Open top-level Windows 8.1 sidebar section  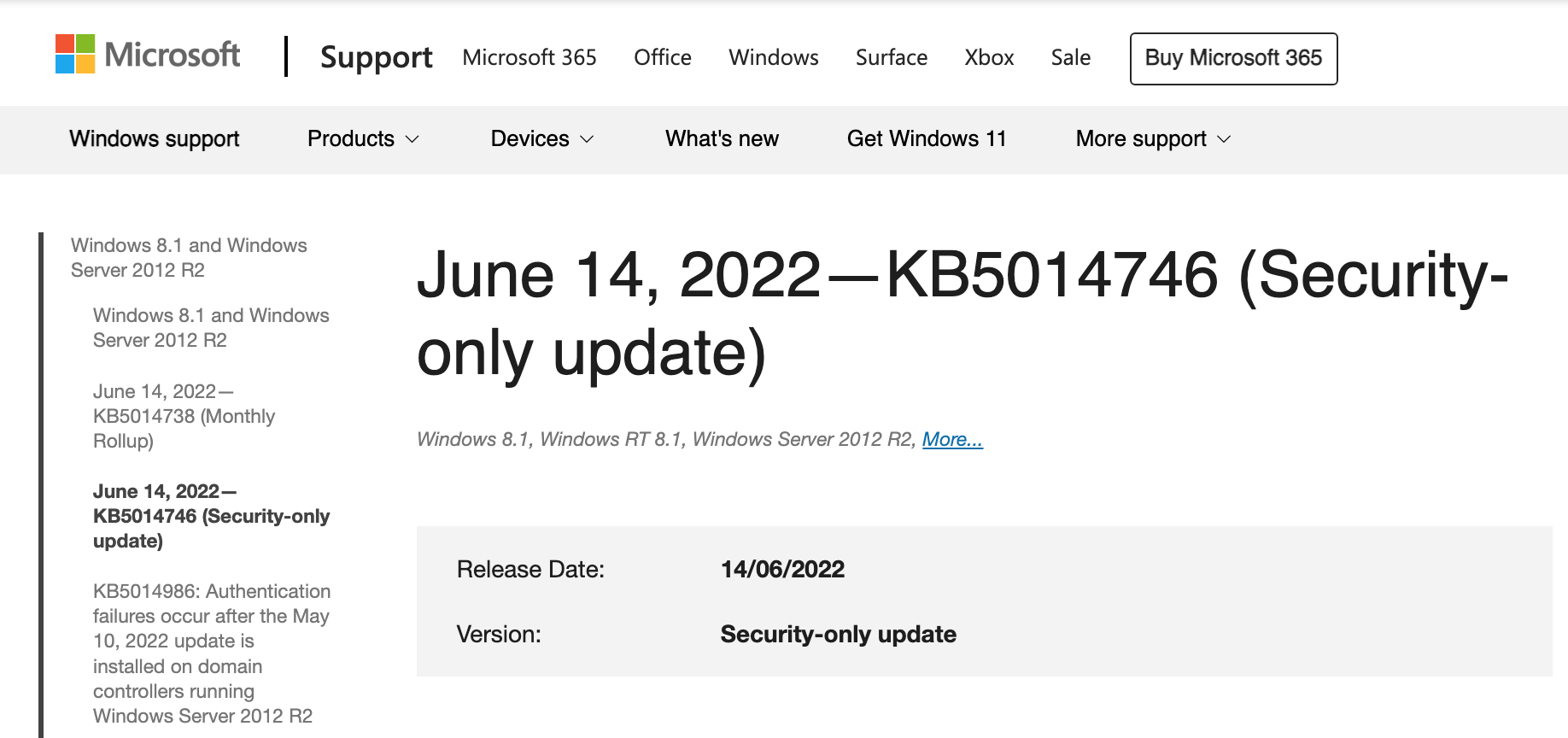189,257
